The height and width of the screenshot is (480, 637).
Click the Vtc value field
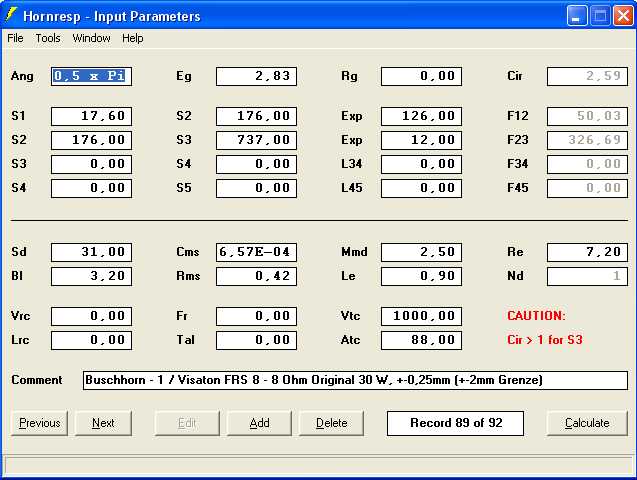(x=421, y=316)
